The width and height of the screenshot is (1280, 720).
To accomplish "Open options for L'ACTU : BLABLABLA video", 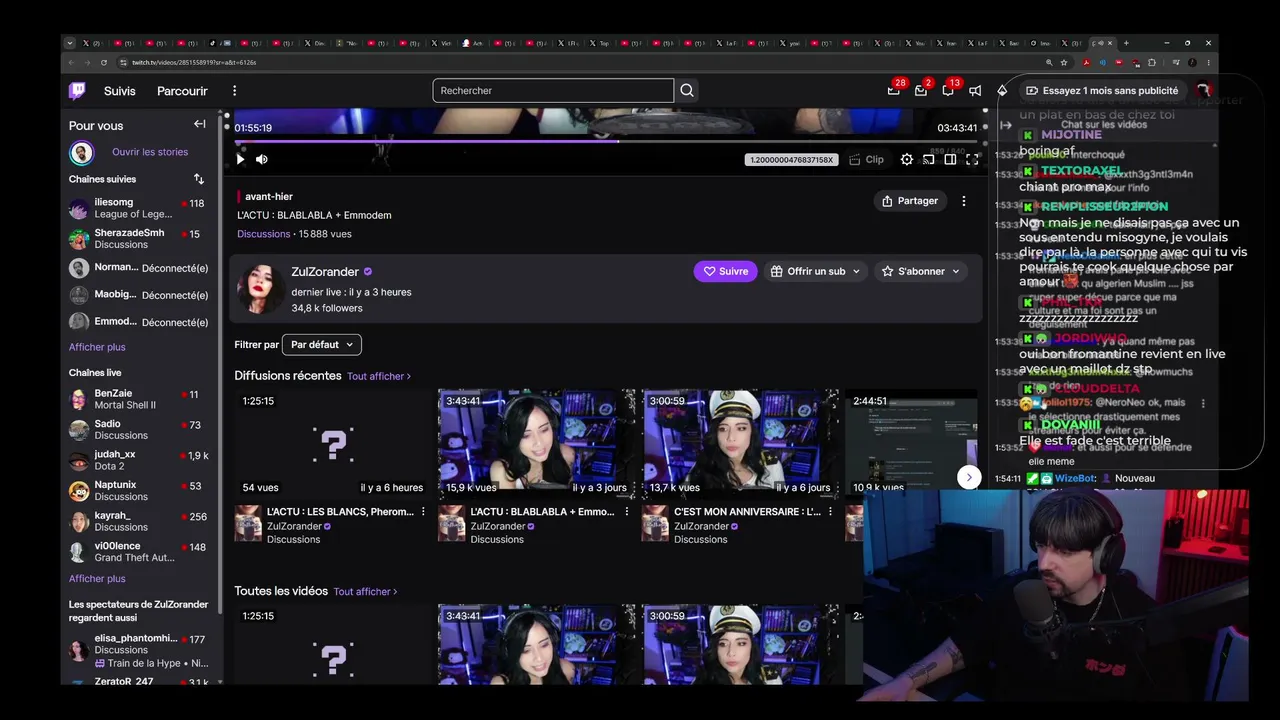I will (x=627, y=512).
